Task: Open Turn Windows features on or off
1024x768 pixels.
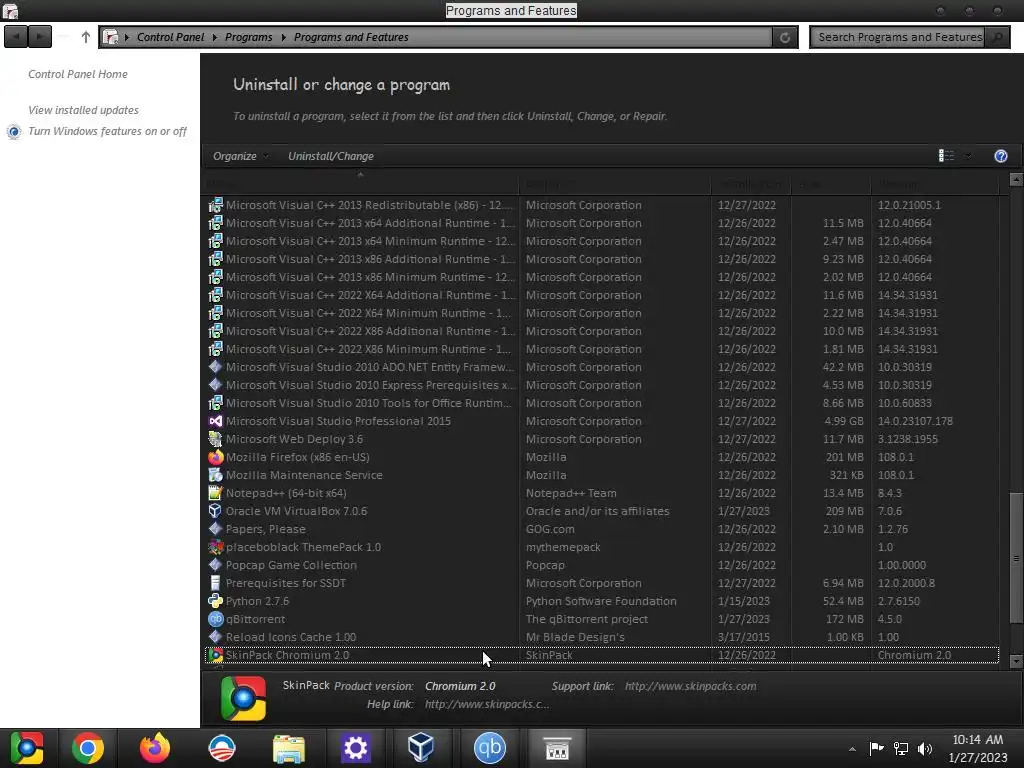Action: [107, 131]
